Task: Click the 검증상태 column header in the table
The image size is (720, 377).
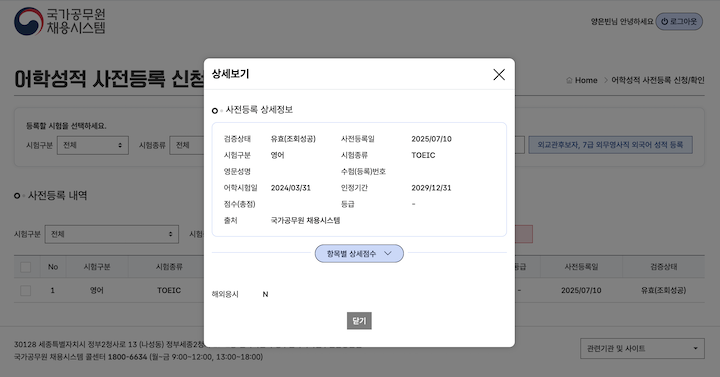Action: tap(664, 267)
